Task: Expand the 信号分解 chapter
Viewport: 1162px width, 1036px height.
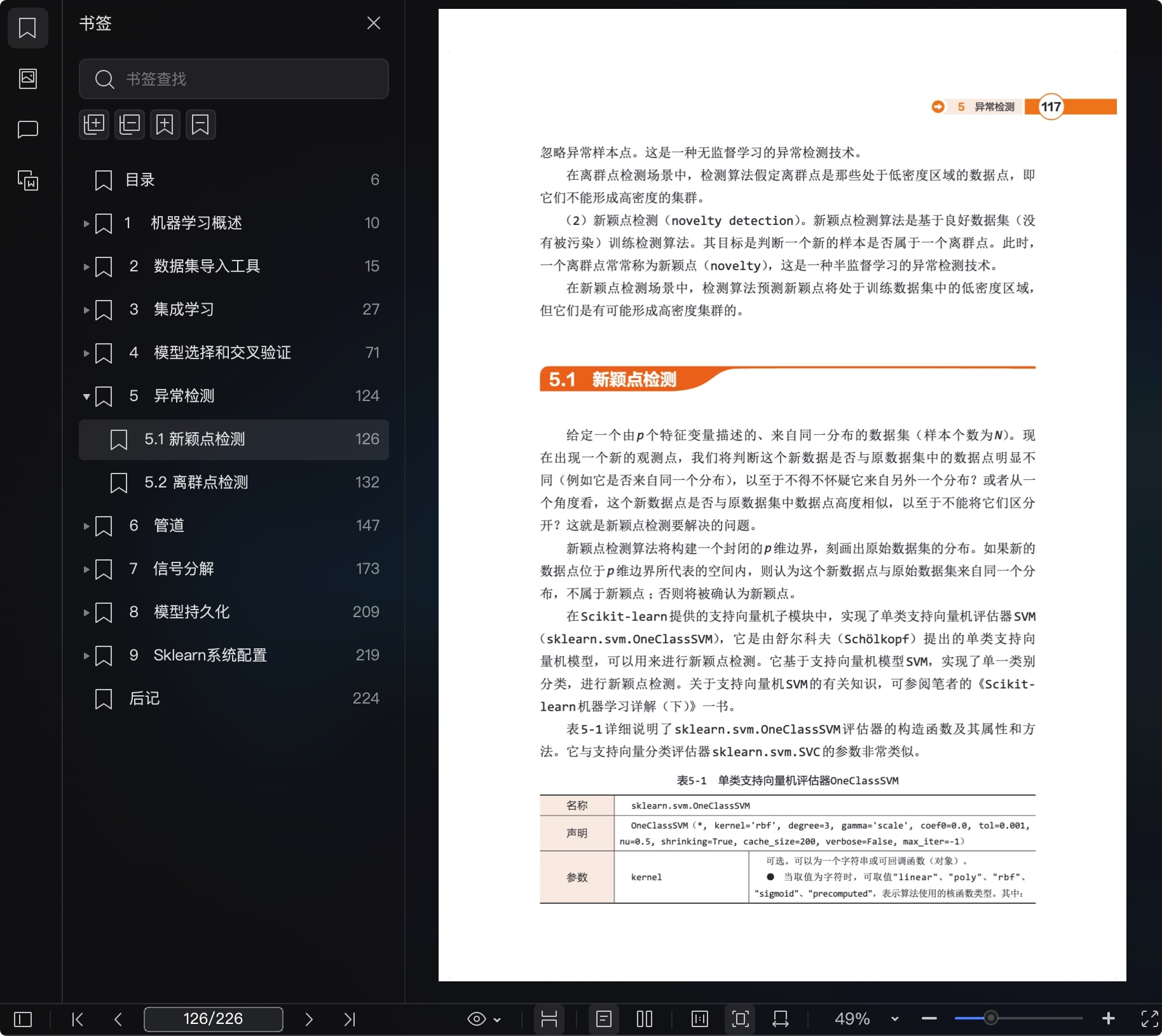Action: click(86, 569)
